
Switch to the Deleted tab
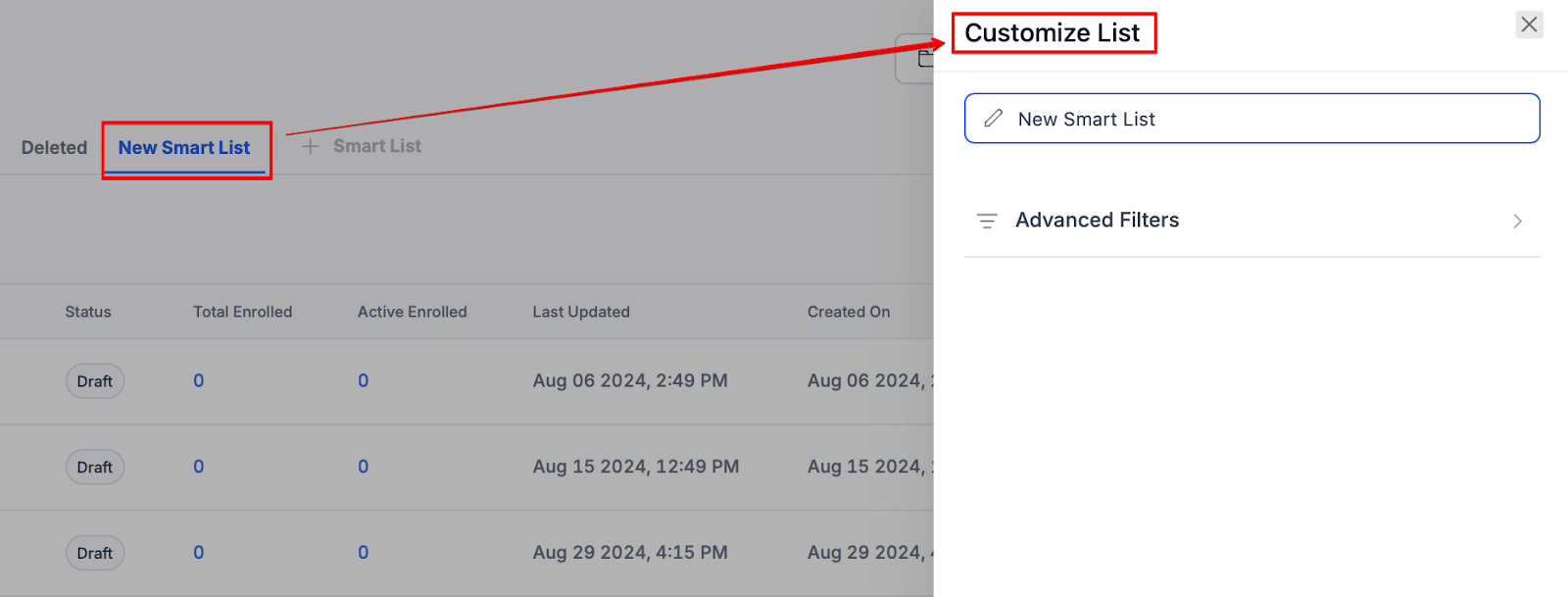54,147
